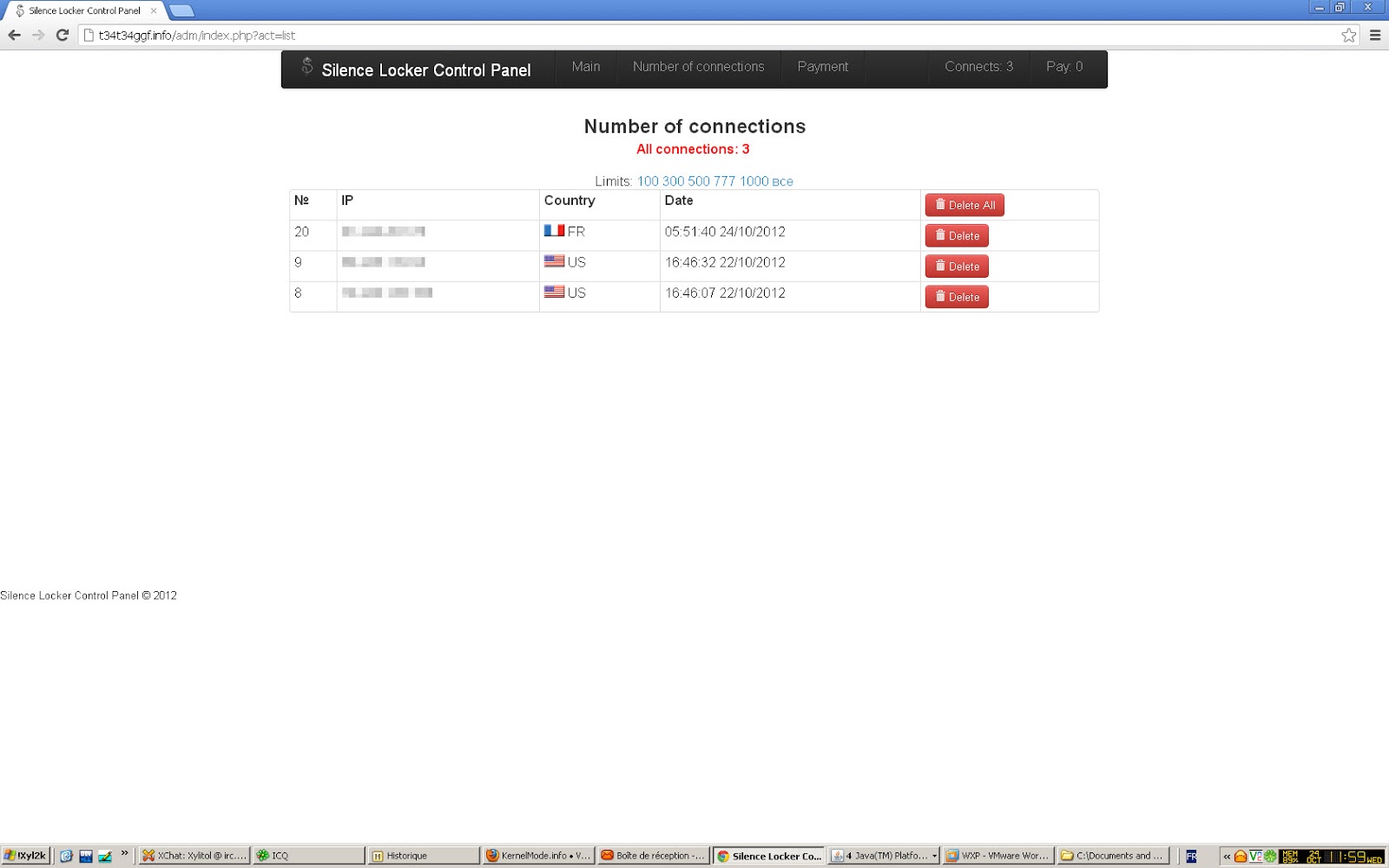Go back using the browser back arrow
The height and width of the screenshot is (868, 1389).
[x=15, y=36]
